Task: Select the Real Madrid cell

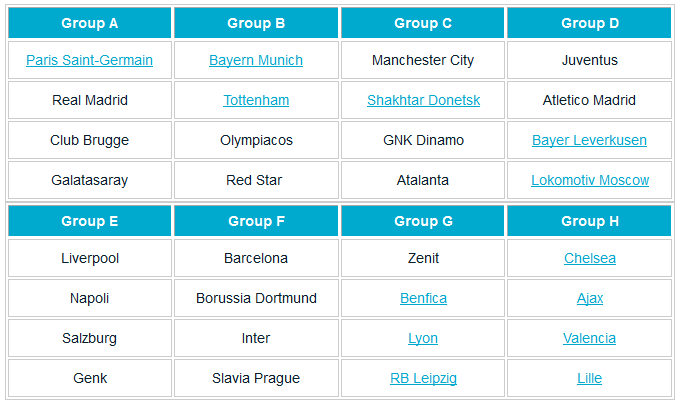Action: click(x=89, y=101)
